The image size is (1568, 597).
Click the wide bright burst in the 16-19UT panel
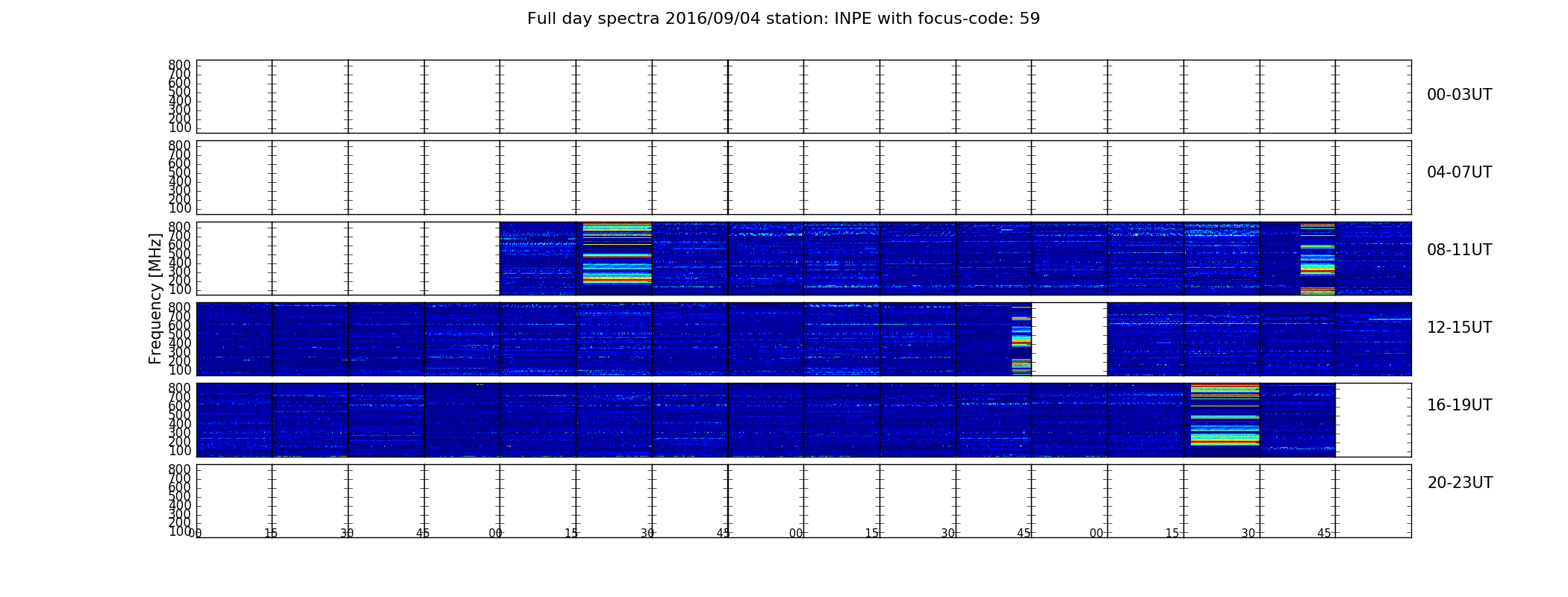[x=1225, y=415]
